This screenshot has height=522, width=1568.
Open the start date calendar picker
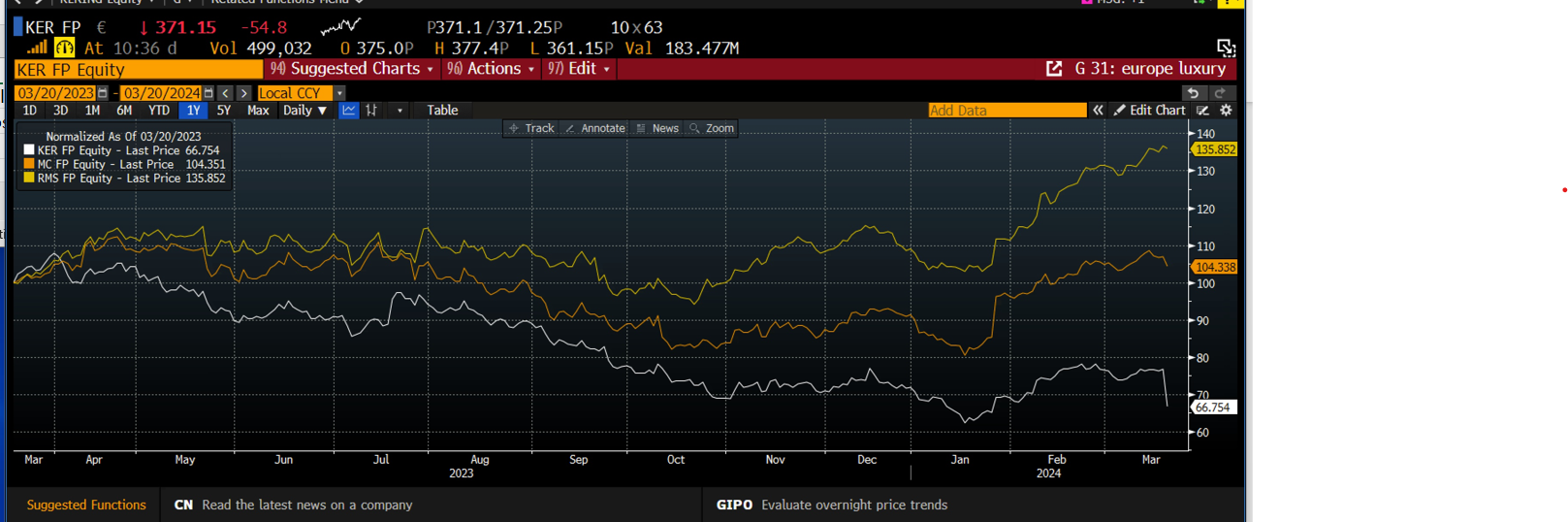[x=103, y=93]
